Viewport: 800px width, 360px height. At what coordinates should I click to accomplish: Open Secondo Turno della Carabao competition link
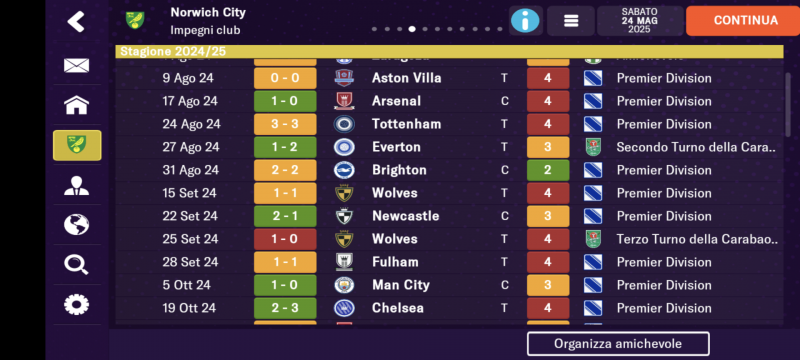pyautogui.click(x=696, y=147)
